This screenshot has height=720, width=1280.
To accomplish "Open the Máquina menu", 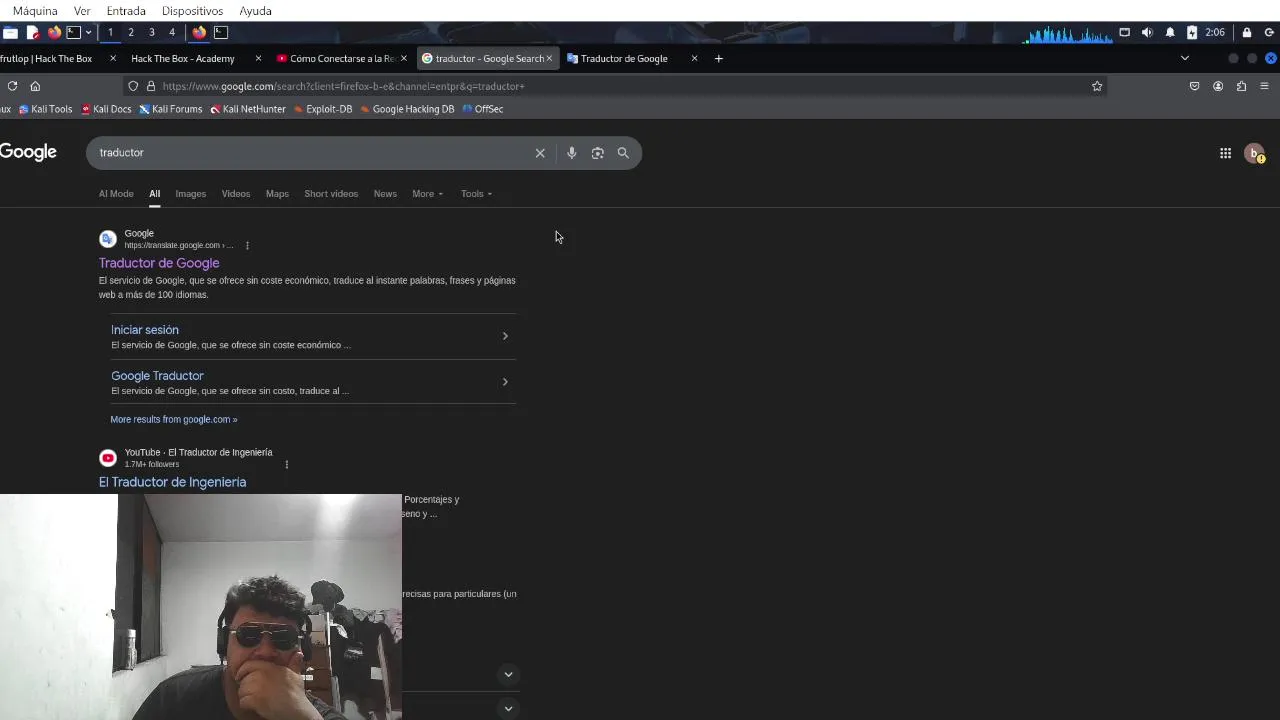I will (35, 11).
